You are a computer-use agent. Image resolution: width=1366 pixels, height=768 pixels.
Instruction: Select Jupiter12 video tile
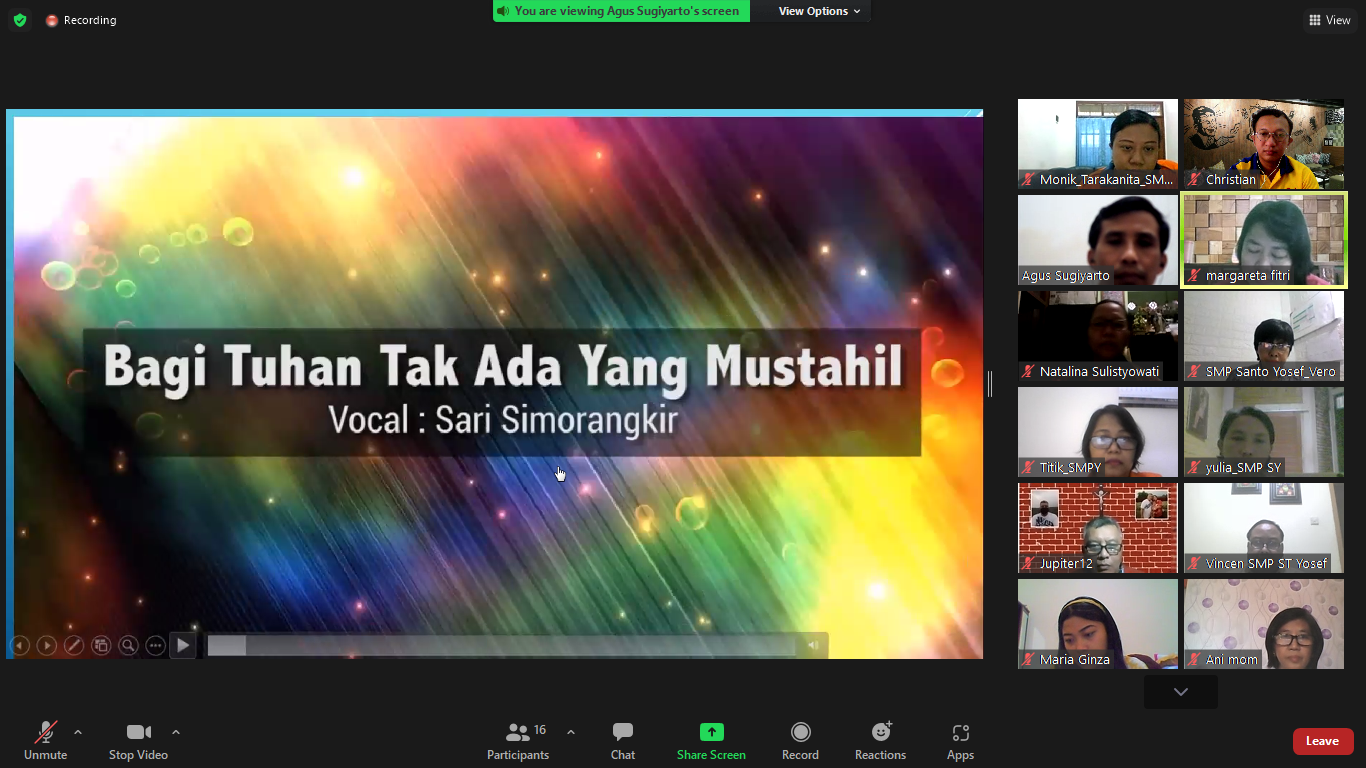click(x=1098, y=528)
